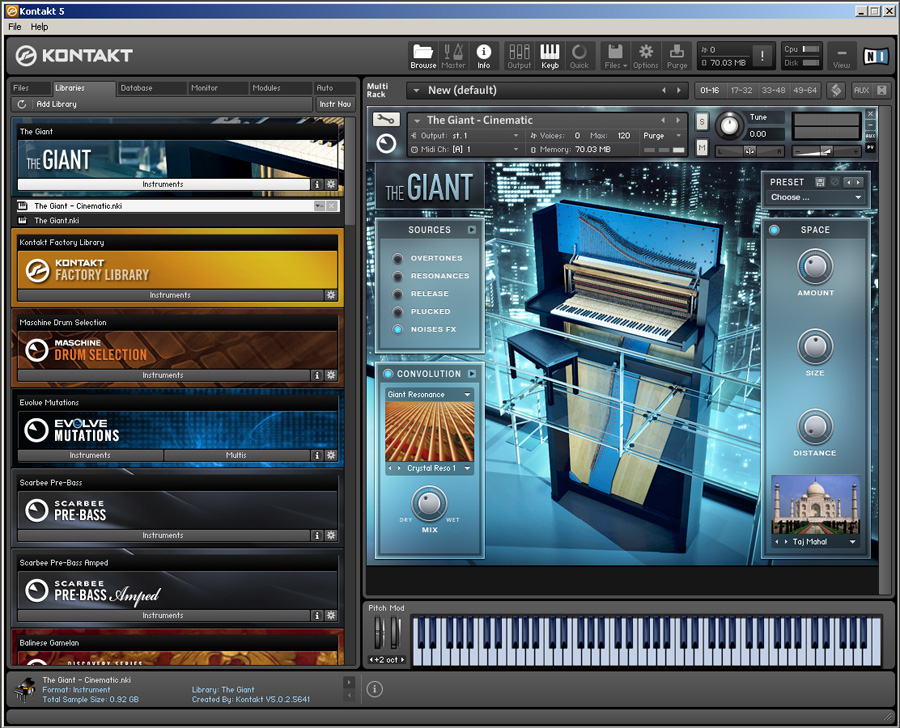
Task: Open Scarbee Pre-Bass settings gear
Action: (331, 535)
